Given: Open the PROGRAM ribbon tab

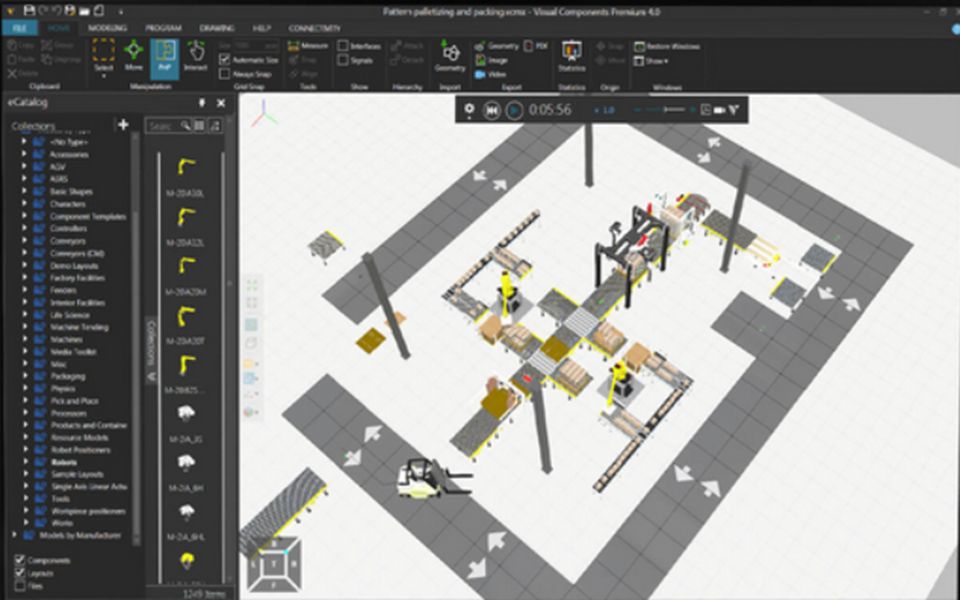Looking at the screenshot, I should click(163, 28).
